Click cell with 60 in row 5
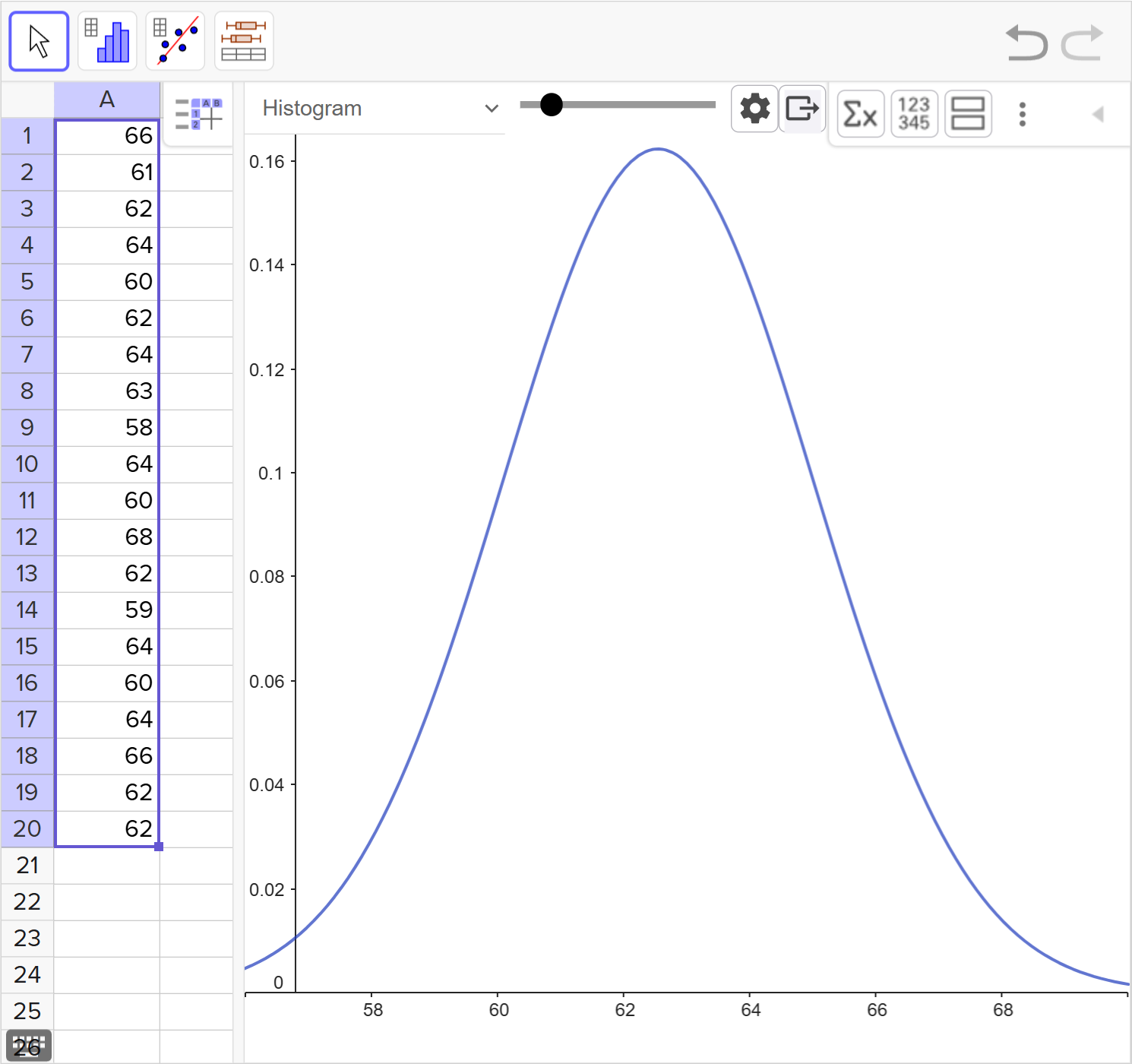The height and width of the screenshot is (1064, 1132). [107, 282]
